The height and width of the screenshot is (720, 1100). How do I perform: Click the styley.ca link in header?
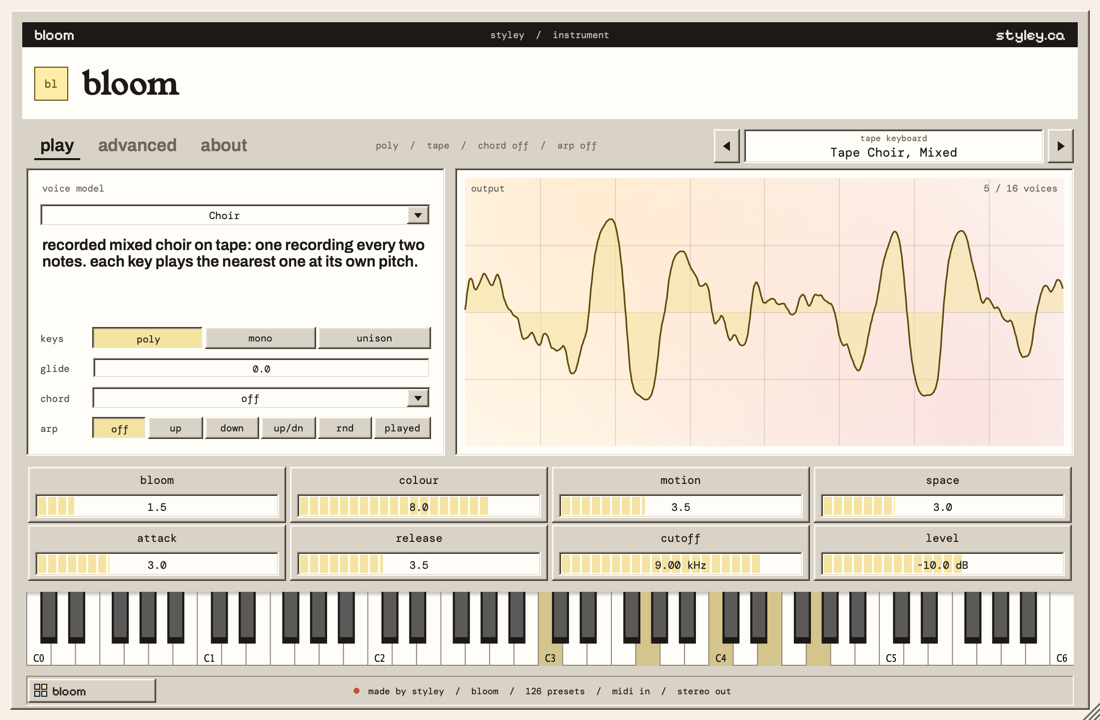coord(1030,35)
